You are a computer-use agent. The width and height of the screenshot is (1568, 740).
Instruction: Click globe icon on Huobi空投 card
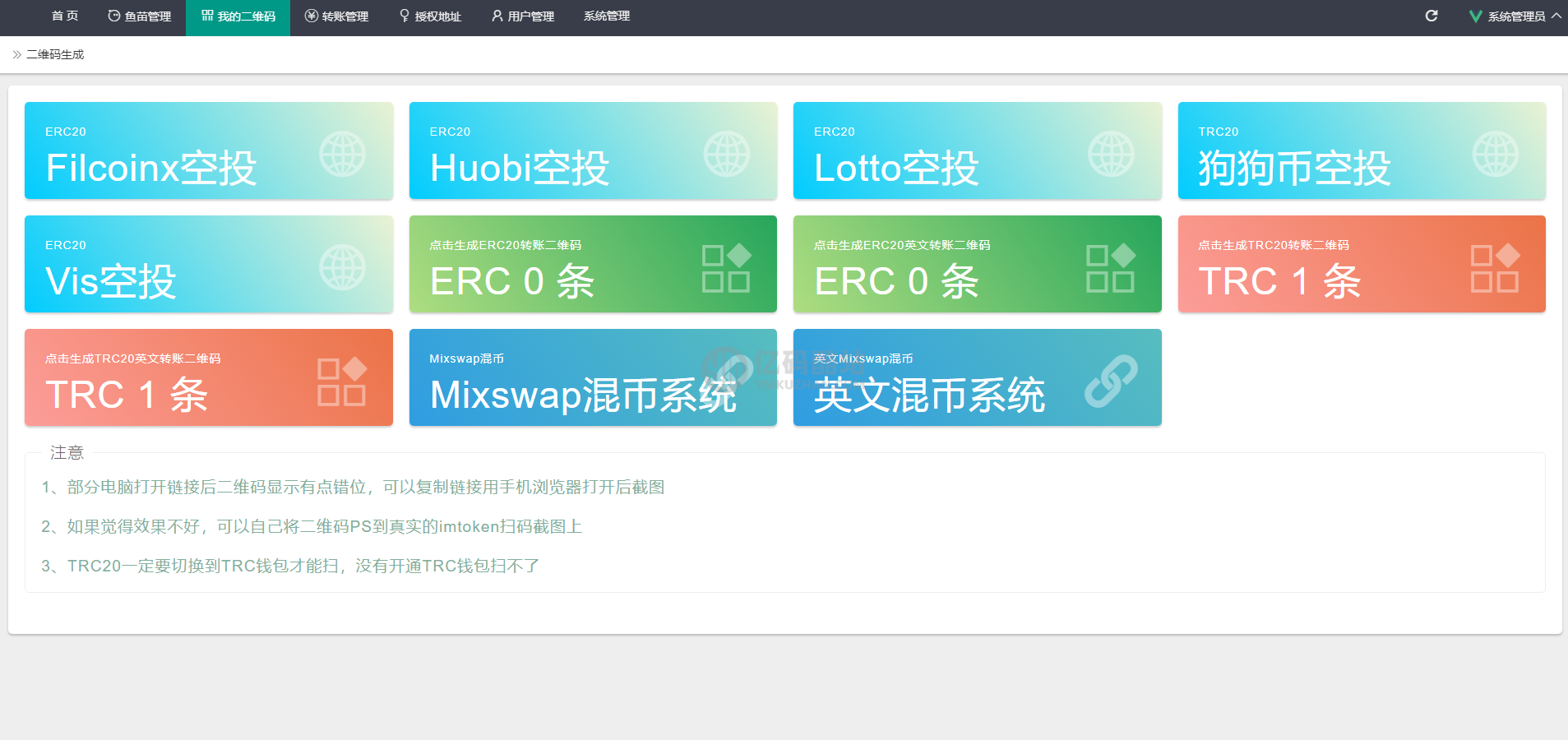(727, 154)
